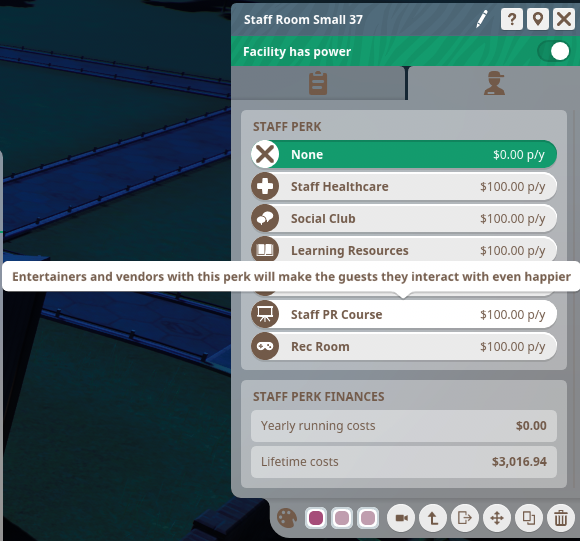Select the None staff perk
The image size is (580, 541).
[x=404, y=154]
